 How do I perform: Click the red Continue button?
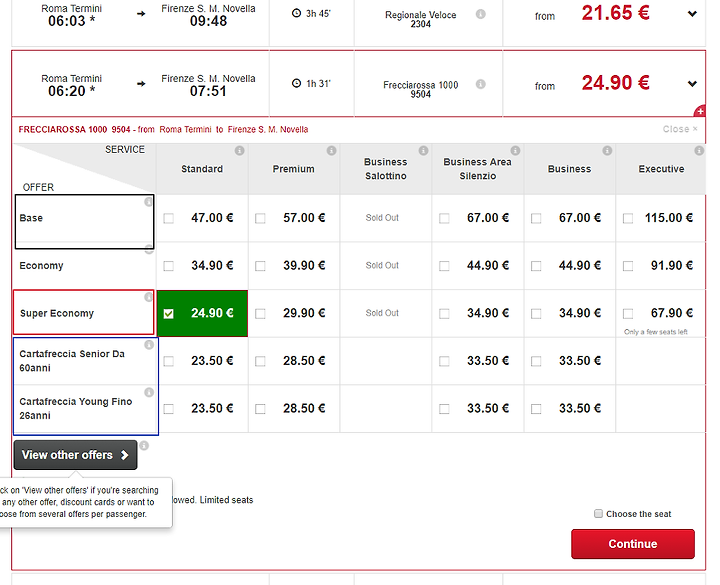coord(633,544)
